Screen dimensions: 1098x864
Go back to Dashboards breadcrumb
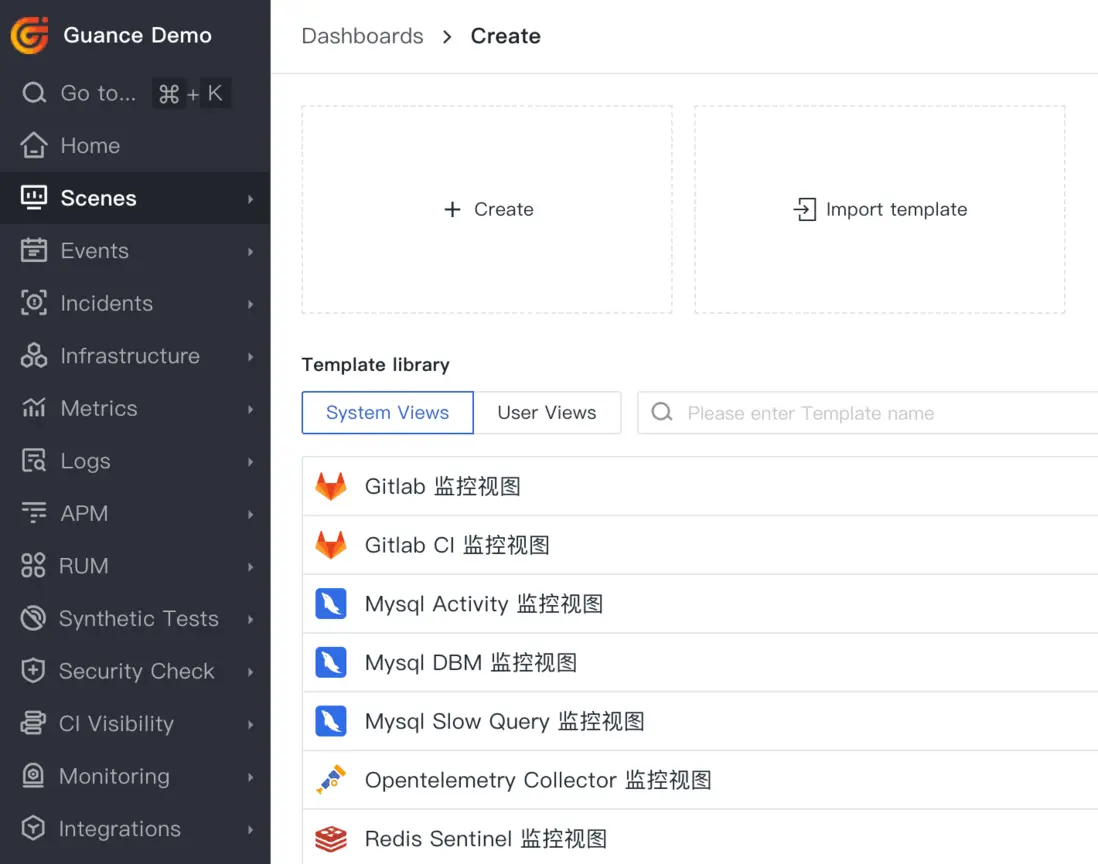(x=362, y=36)
